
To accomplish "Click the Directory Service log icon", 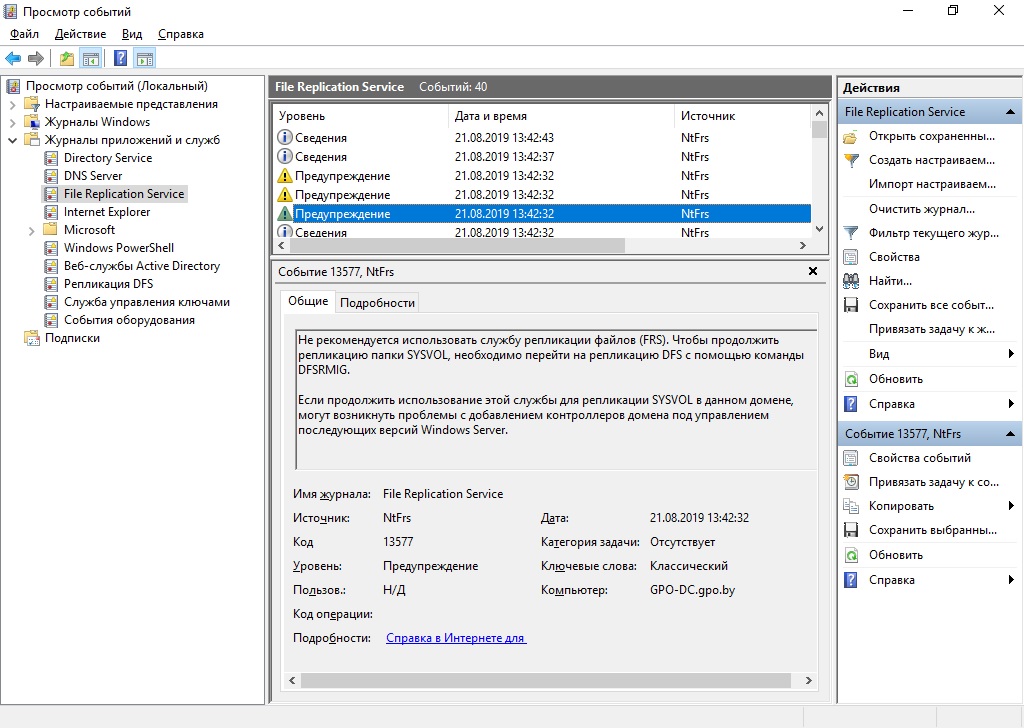I will [x=51, y=158].
